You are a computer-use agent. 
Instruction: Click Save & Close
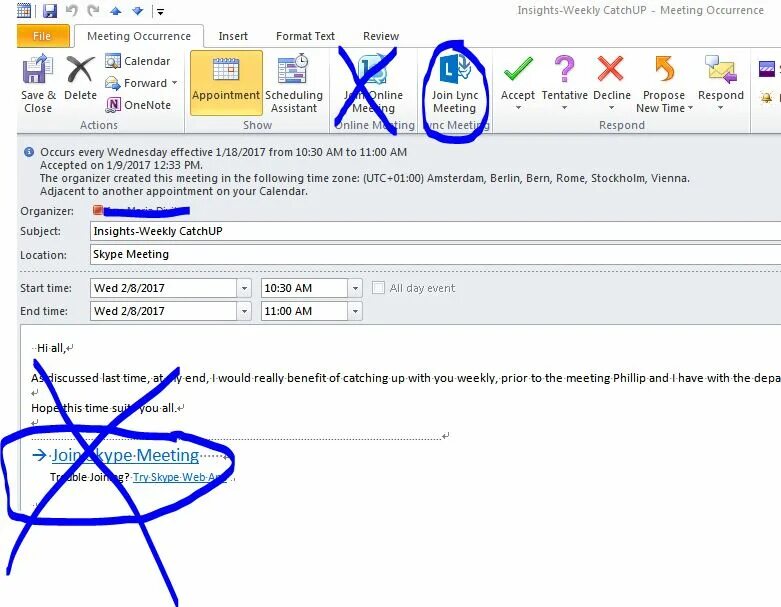[x=38, y=84]
